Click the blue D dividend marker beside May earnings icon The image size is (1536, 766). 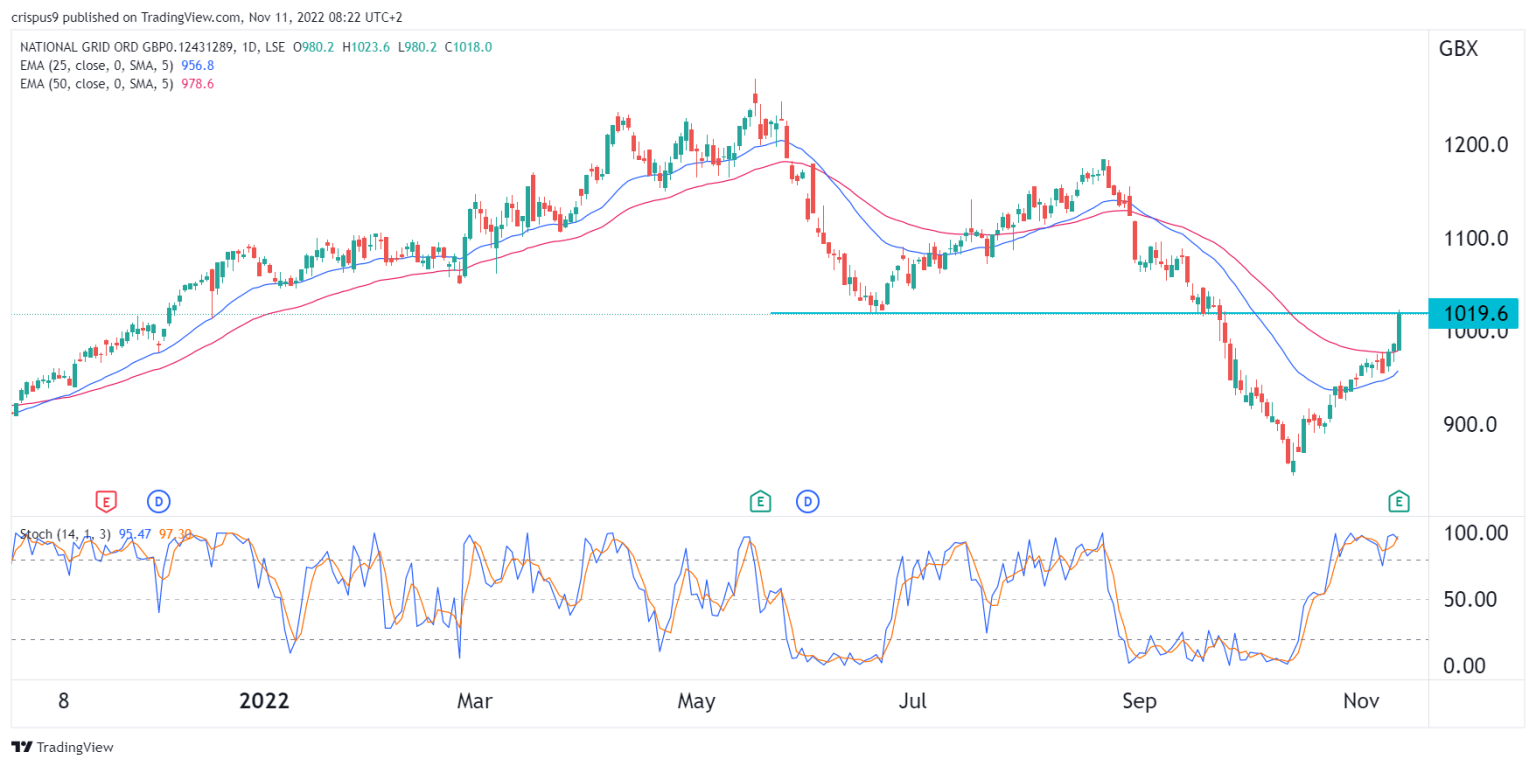tap(810, 501)
